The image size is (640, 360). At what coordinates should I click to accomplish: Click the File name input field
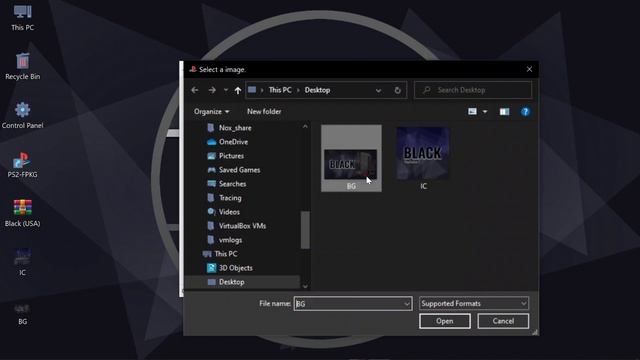coord(353,304)
